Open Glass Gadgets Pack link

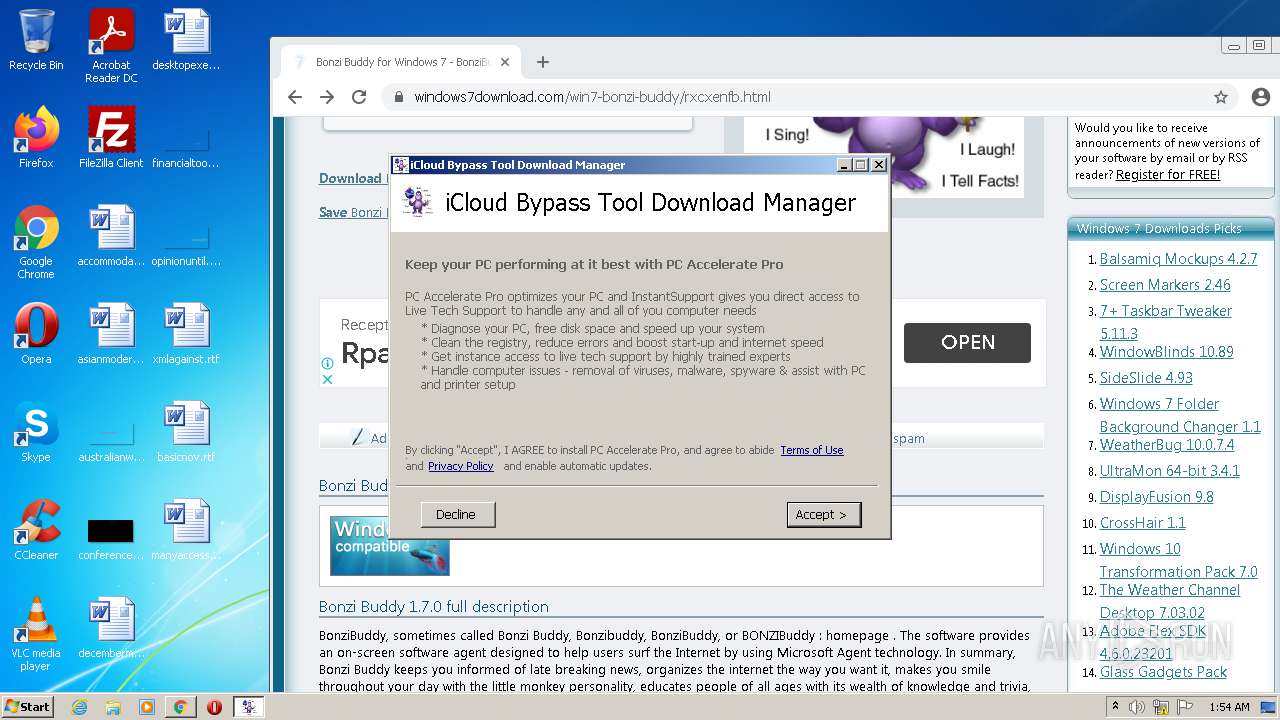[1163, 672]
